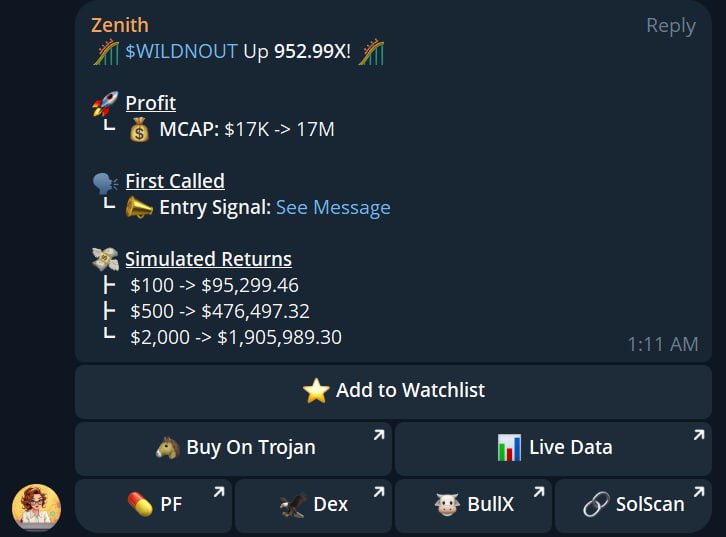Click the horse icon on Trojan button

(168, 448)
